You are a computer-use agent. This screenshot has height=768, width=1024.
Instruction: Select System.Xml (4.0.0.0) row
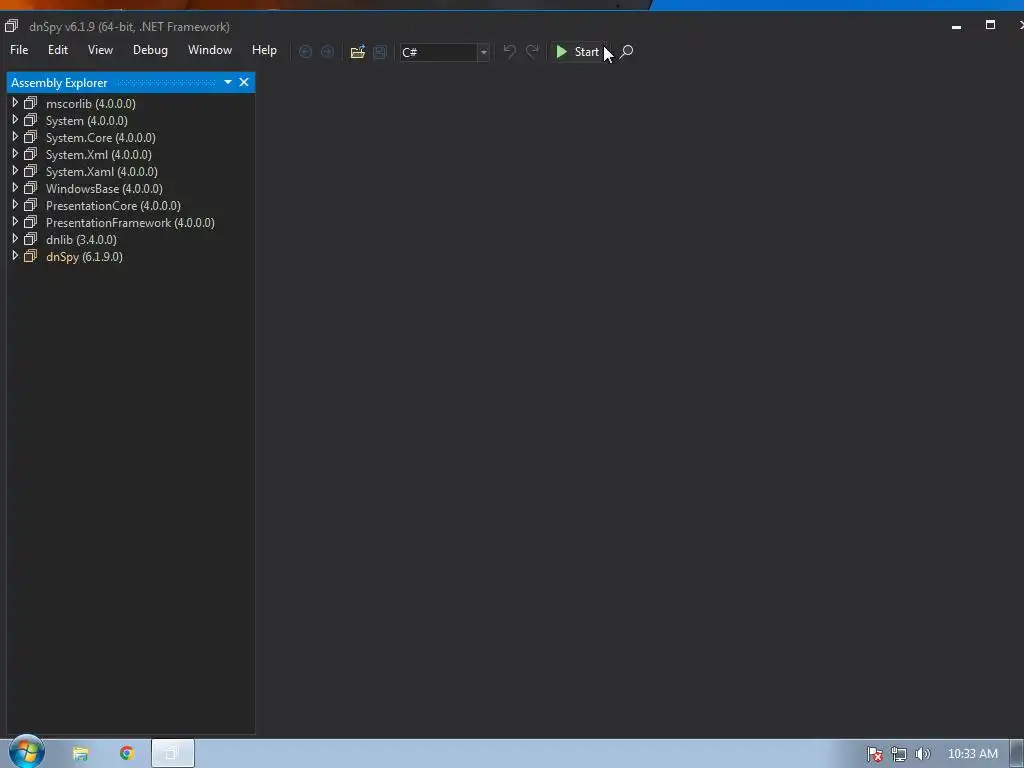[x=99, y=155]
